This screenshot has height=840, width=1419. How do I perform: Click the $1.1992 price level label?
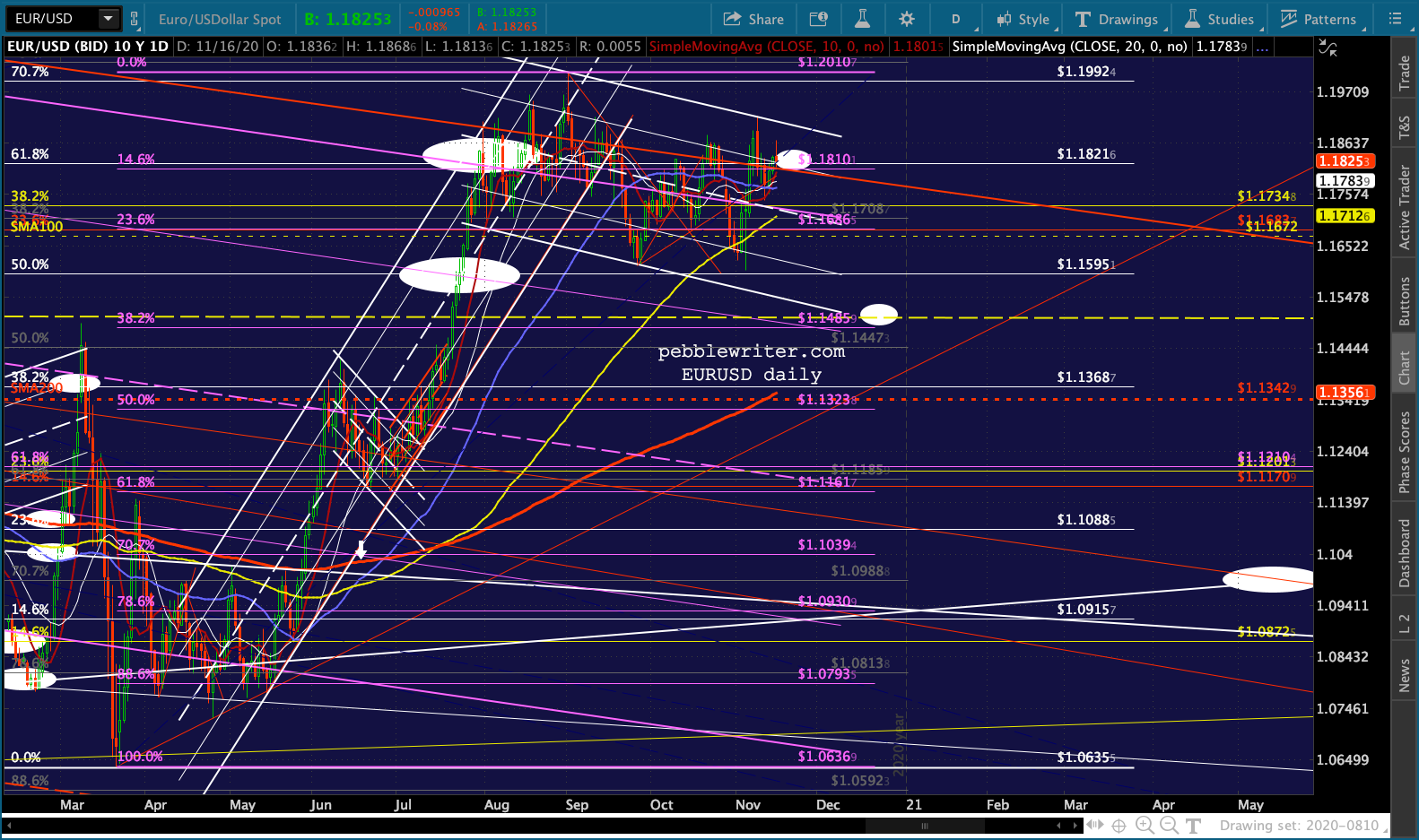click(x=1086, y=72)
